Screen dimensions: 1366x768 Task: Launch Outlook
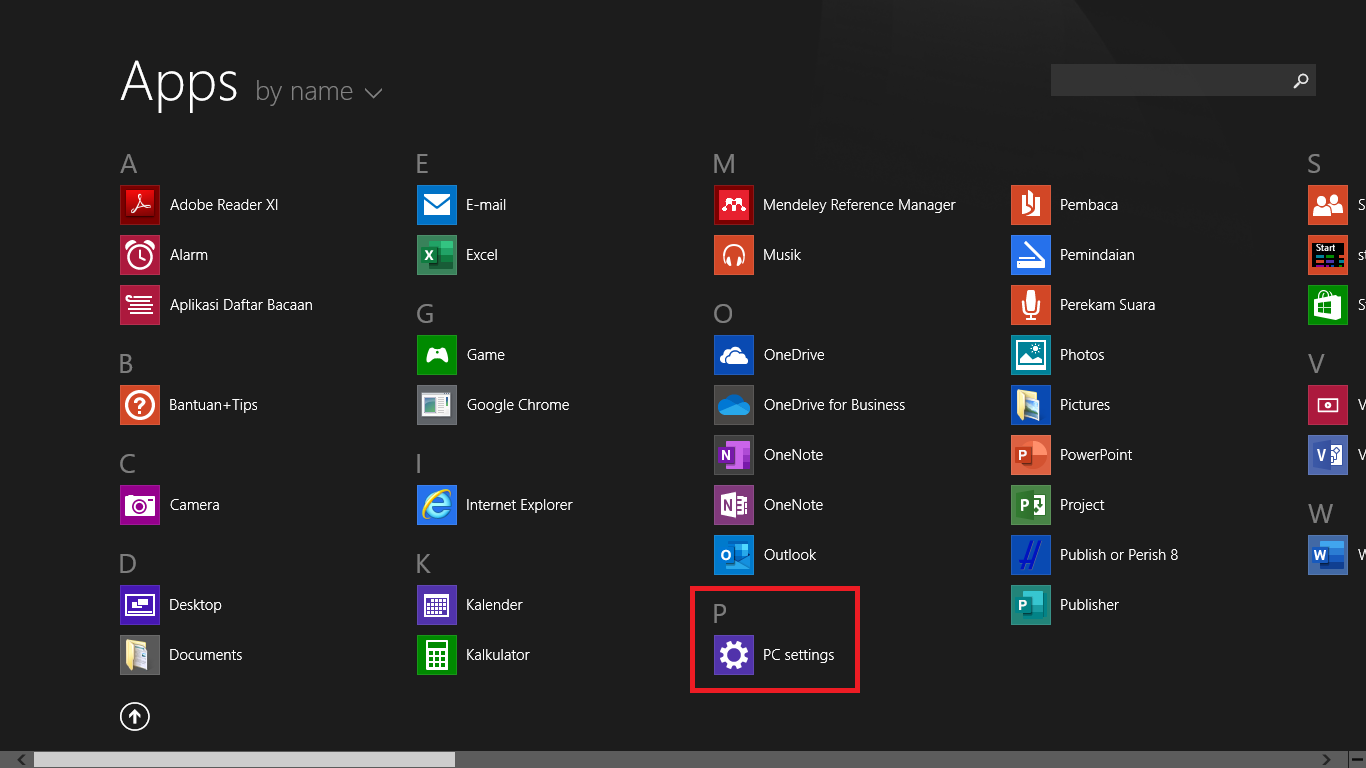tap(765, 555)
